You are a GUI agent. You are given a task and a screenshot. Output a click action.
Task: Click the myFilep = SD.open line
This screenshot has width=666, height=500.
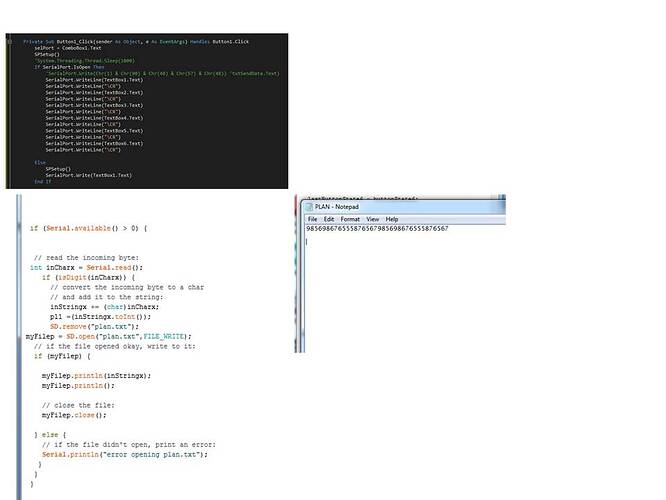(x=109, y=336)
